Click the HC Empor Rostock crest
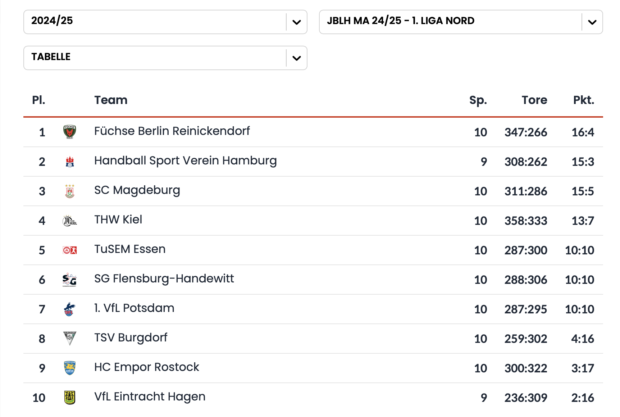The image size is (620, 417). pyautogui.click(x=70, y=368)
